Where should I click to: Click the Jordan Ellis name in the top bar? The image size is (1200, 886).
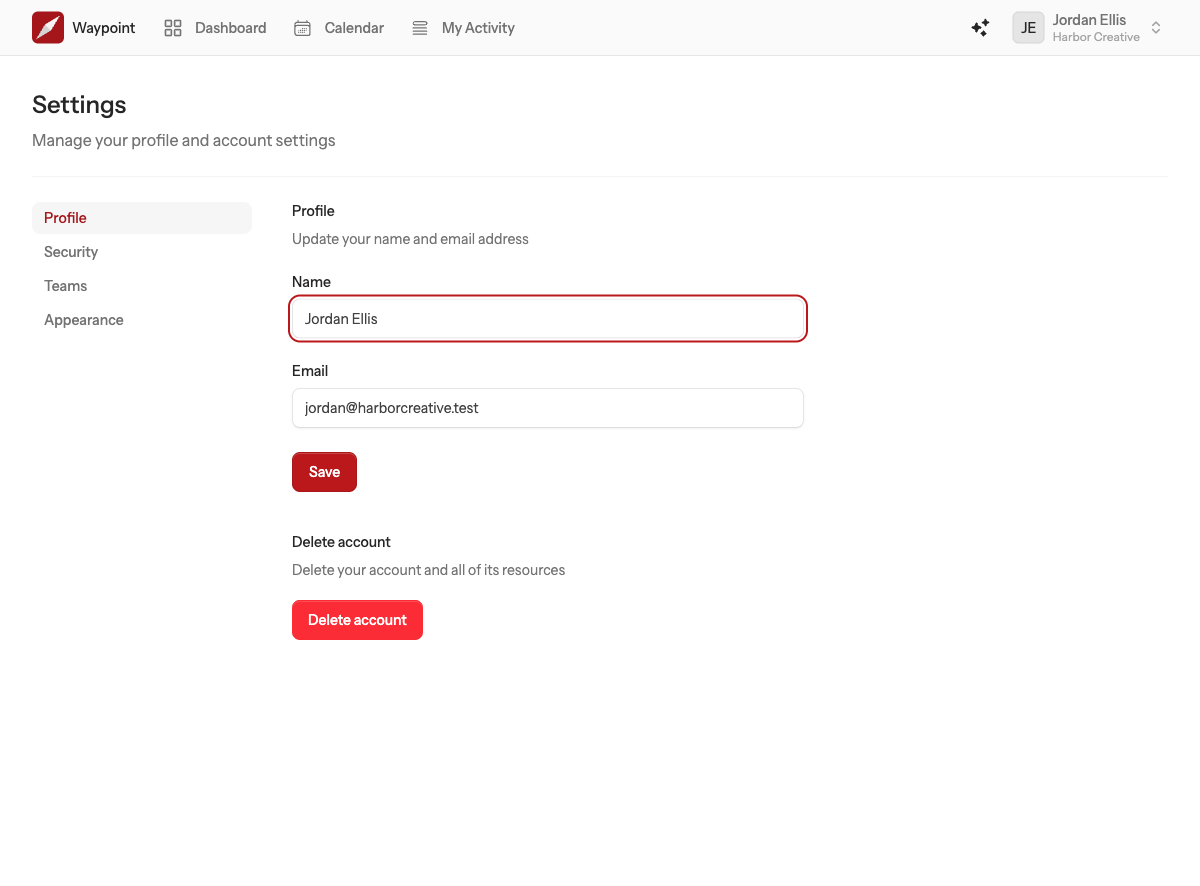pos(1089,20)
